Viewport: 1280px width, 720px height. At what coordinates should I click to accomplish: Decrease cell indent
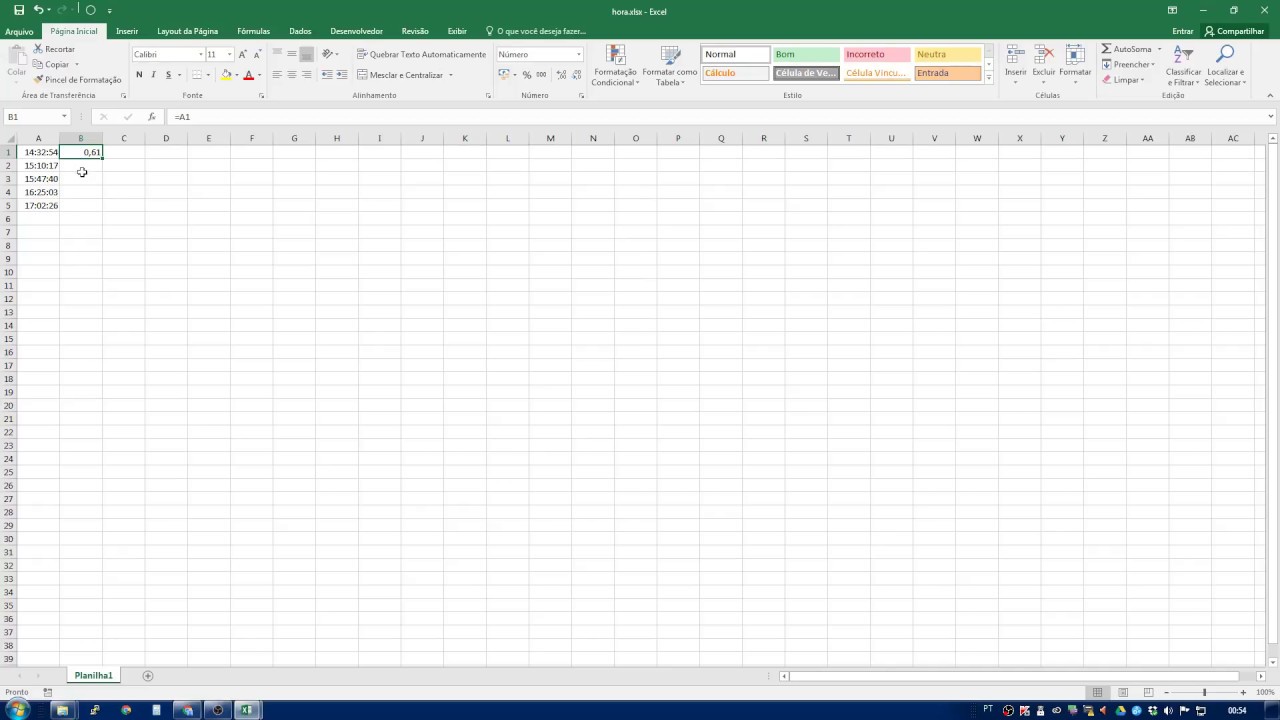pos(327,75)
